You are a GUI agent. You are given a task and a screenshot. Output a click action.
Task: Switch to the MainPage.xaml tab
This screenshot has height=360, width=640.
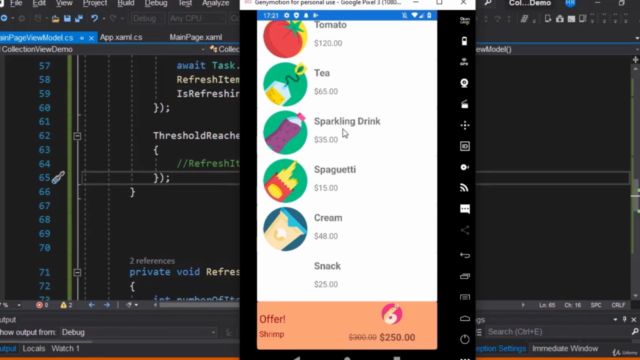coord(196,37)
